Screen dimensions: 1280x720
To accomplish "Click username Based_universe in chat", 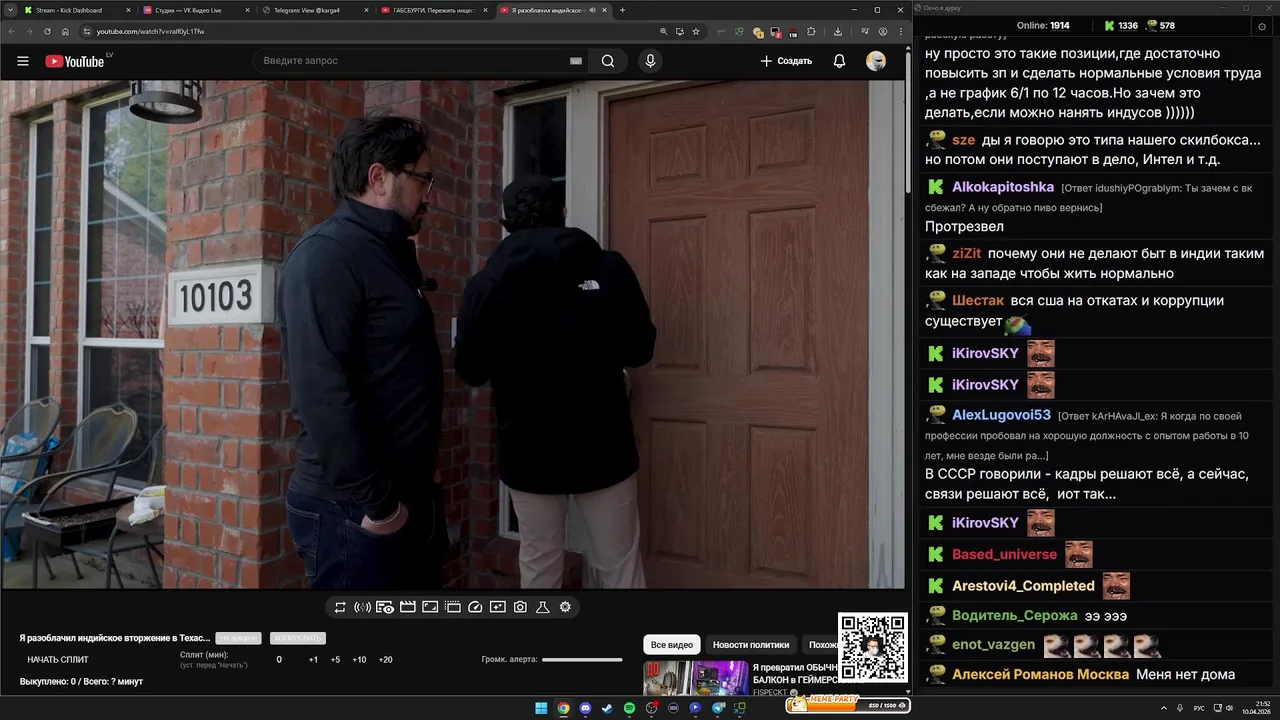I will click(1004, 554).
